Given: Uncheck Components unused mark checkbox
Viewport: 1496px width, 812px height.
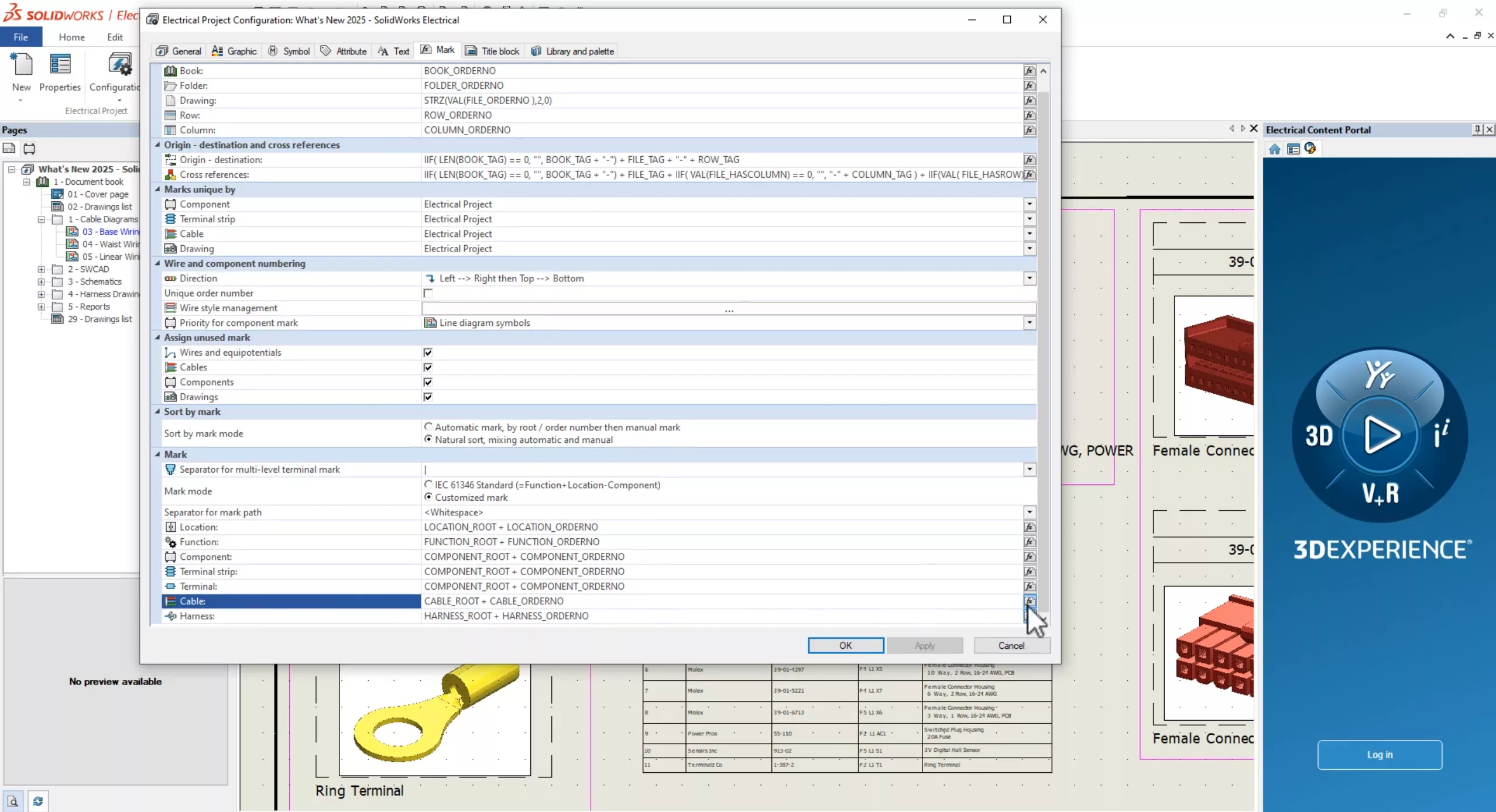Looking at the screenshot, I should (428, 382).
